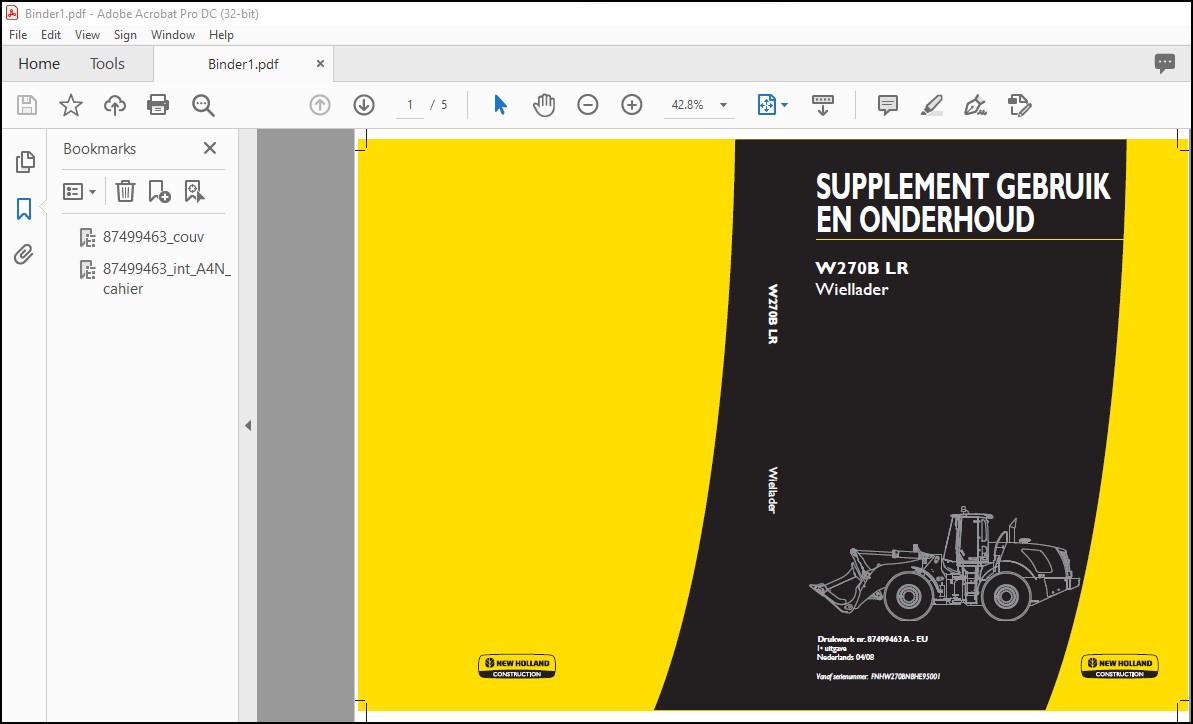Open bookmark 87499463_couv
The height and width of the screenshot is (724, 1193).
(x=154, y=237)
